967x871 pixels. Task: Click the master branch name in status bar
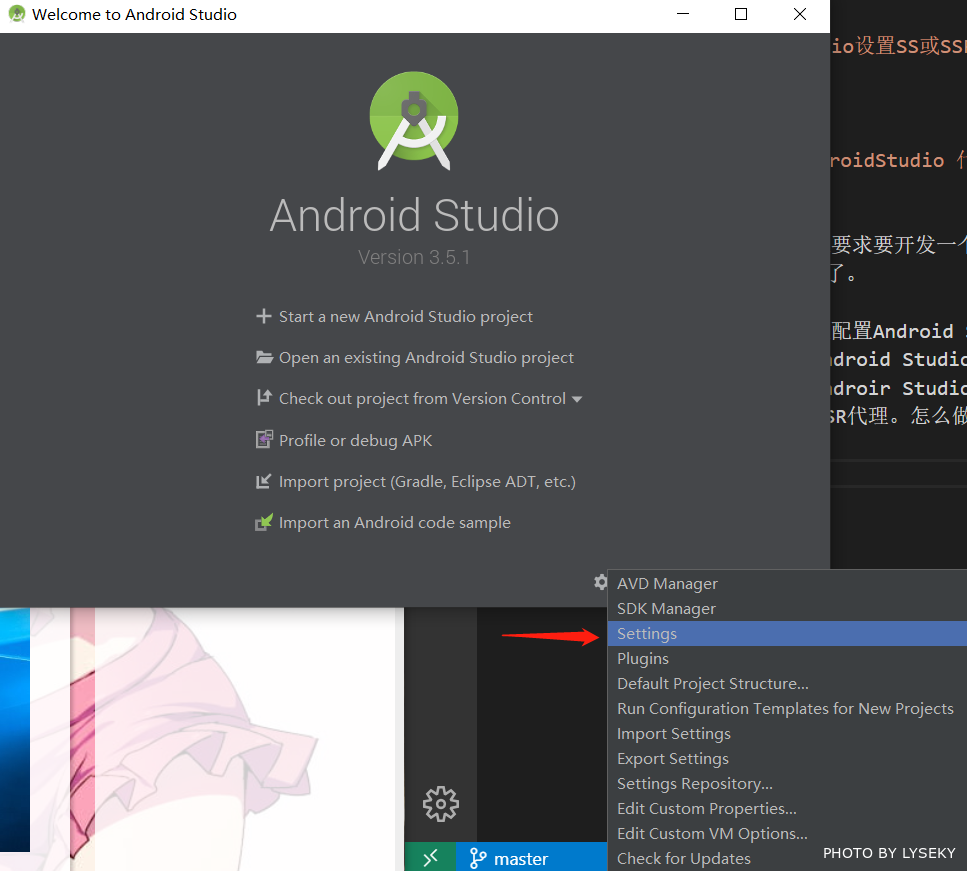[x=521, y=859]
